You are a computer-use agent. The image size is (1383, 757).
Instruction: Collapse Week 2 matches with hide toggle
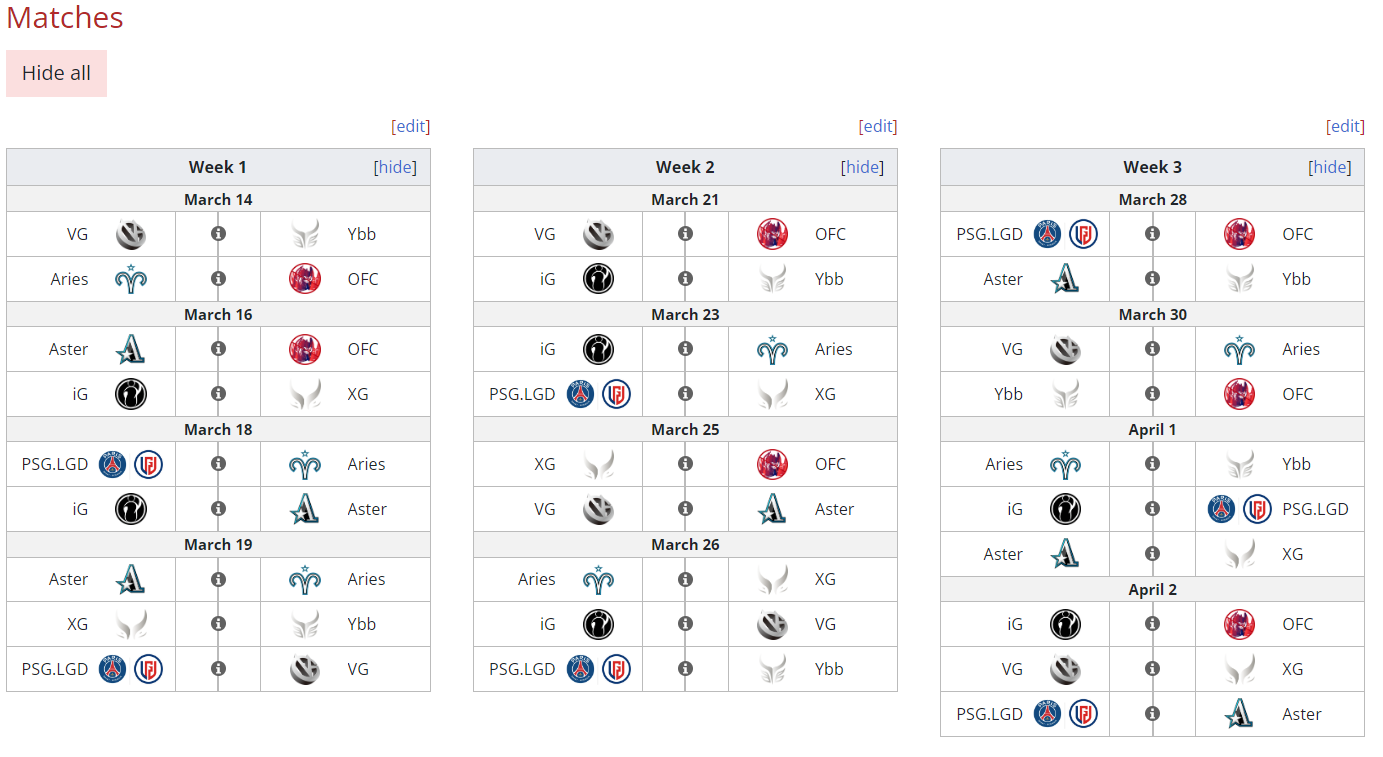[862, 167]
